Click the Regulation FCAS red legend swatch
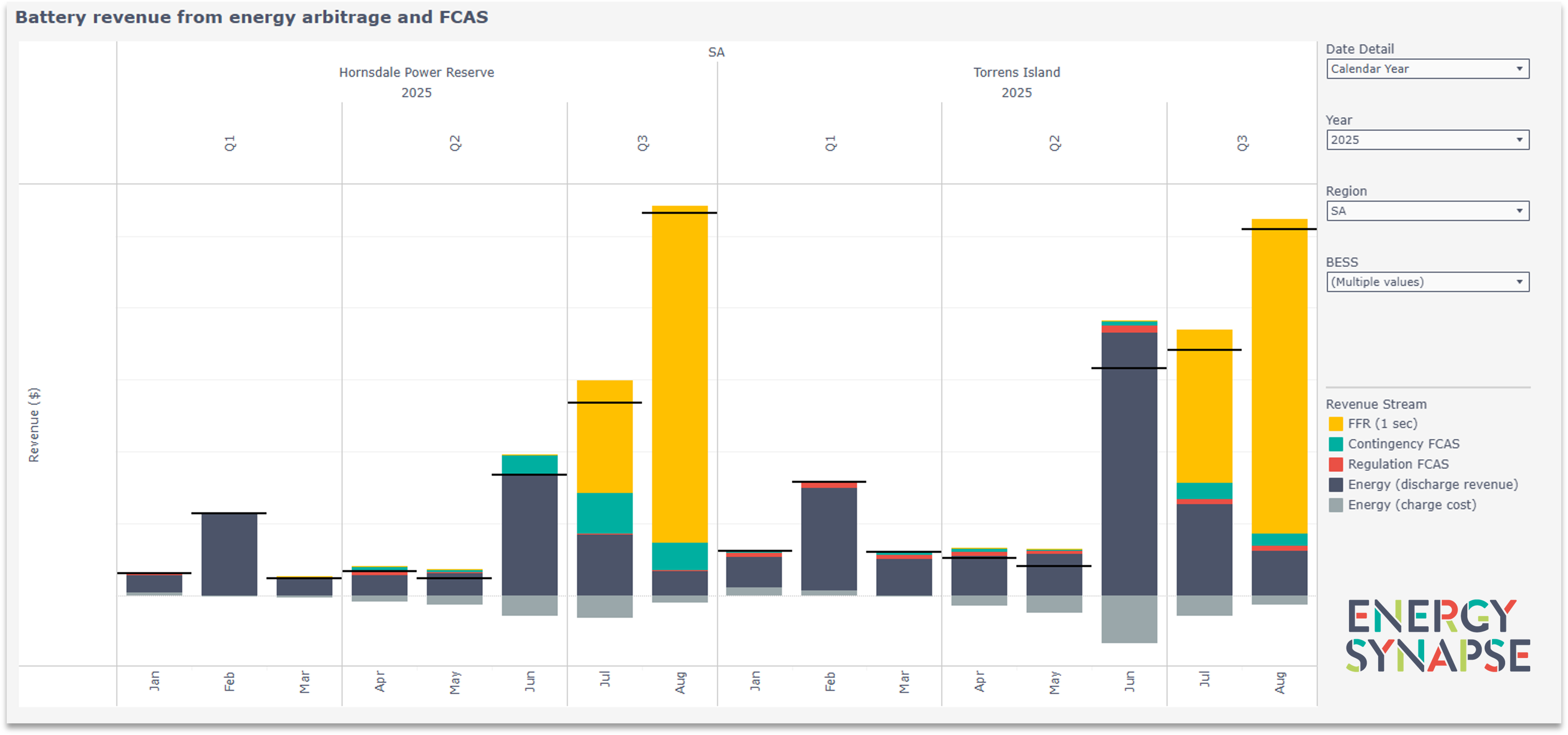Image resolution: width=1568 pixels, height=735 pixels. [x=1336, y=464]
